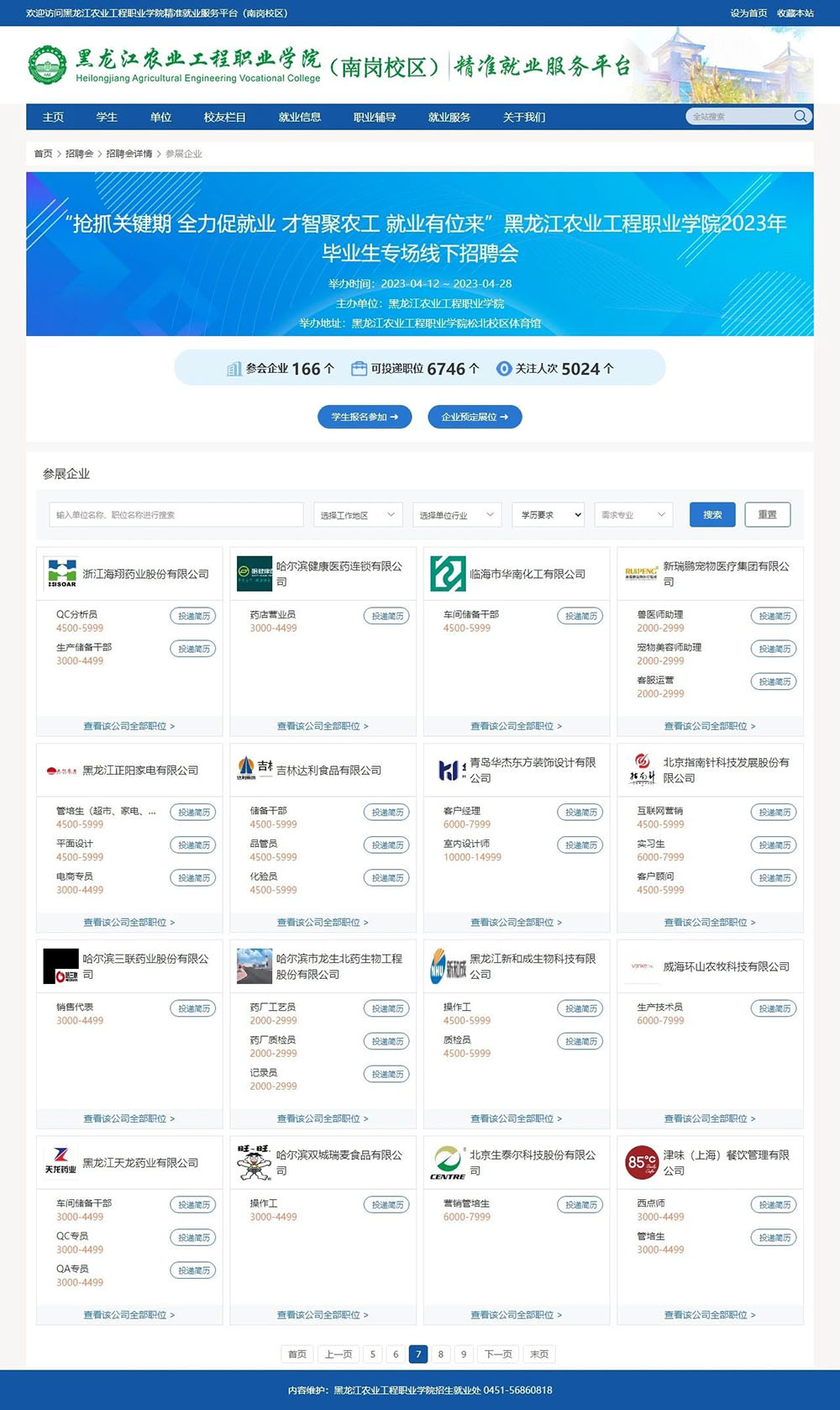
Task: Submit resume for 西点师 position
Action: [x=774, y=1205]
